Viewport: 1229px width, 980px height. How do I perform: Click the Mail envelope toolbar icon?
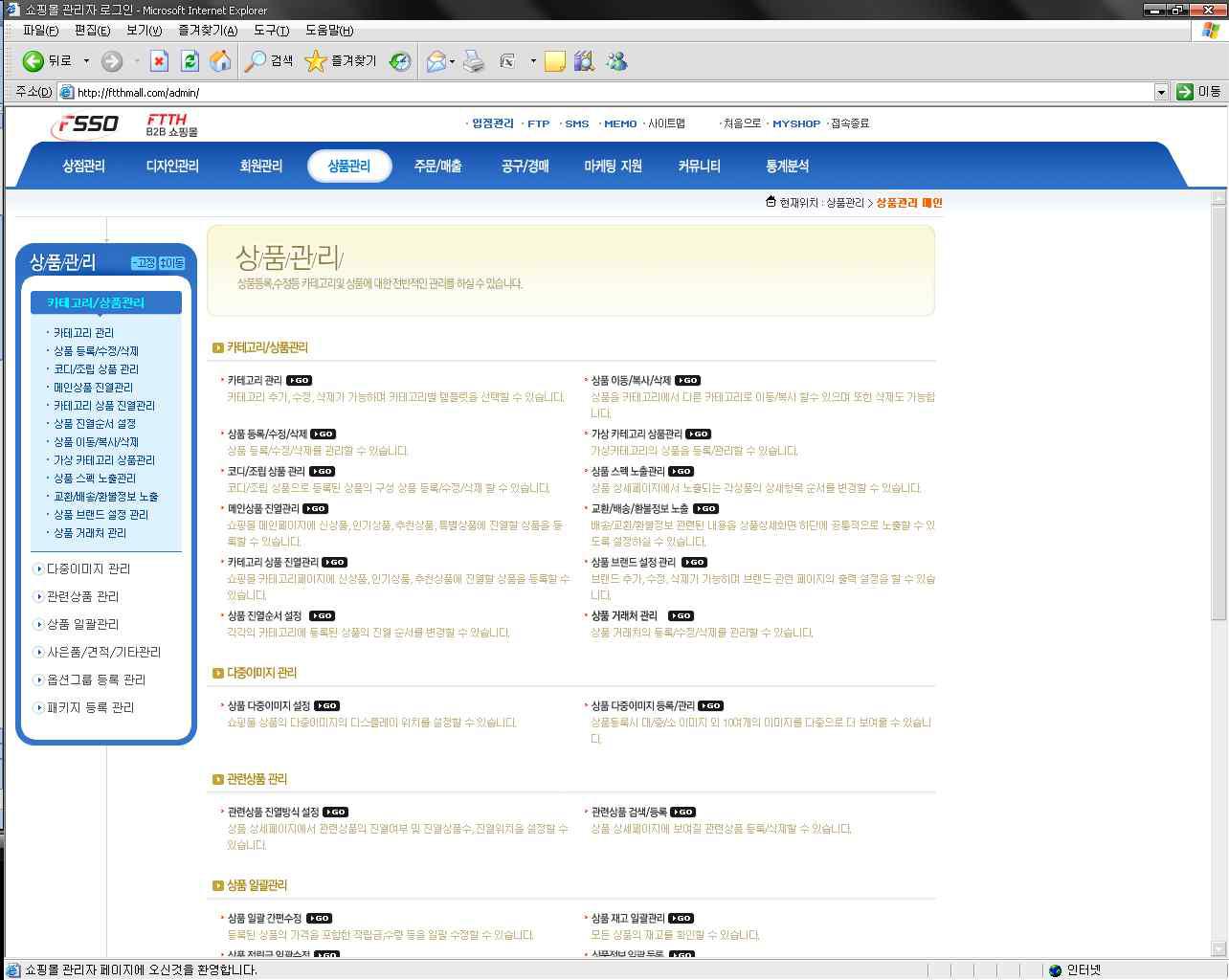point(436,61)
